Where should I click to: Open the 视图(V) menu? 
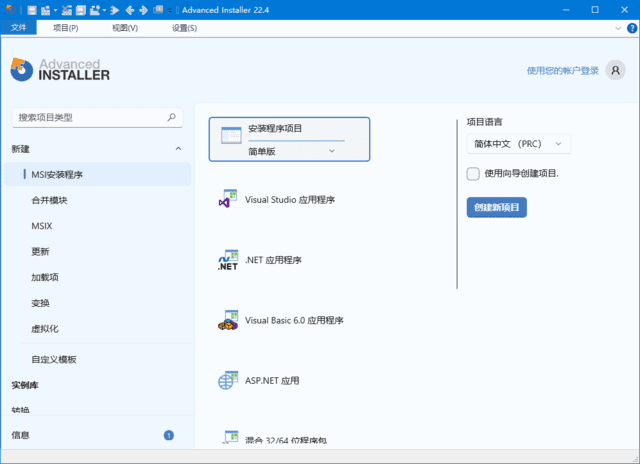point(125,28)
